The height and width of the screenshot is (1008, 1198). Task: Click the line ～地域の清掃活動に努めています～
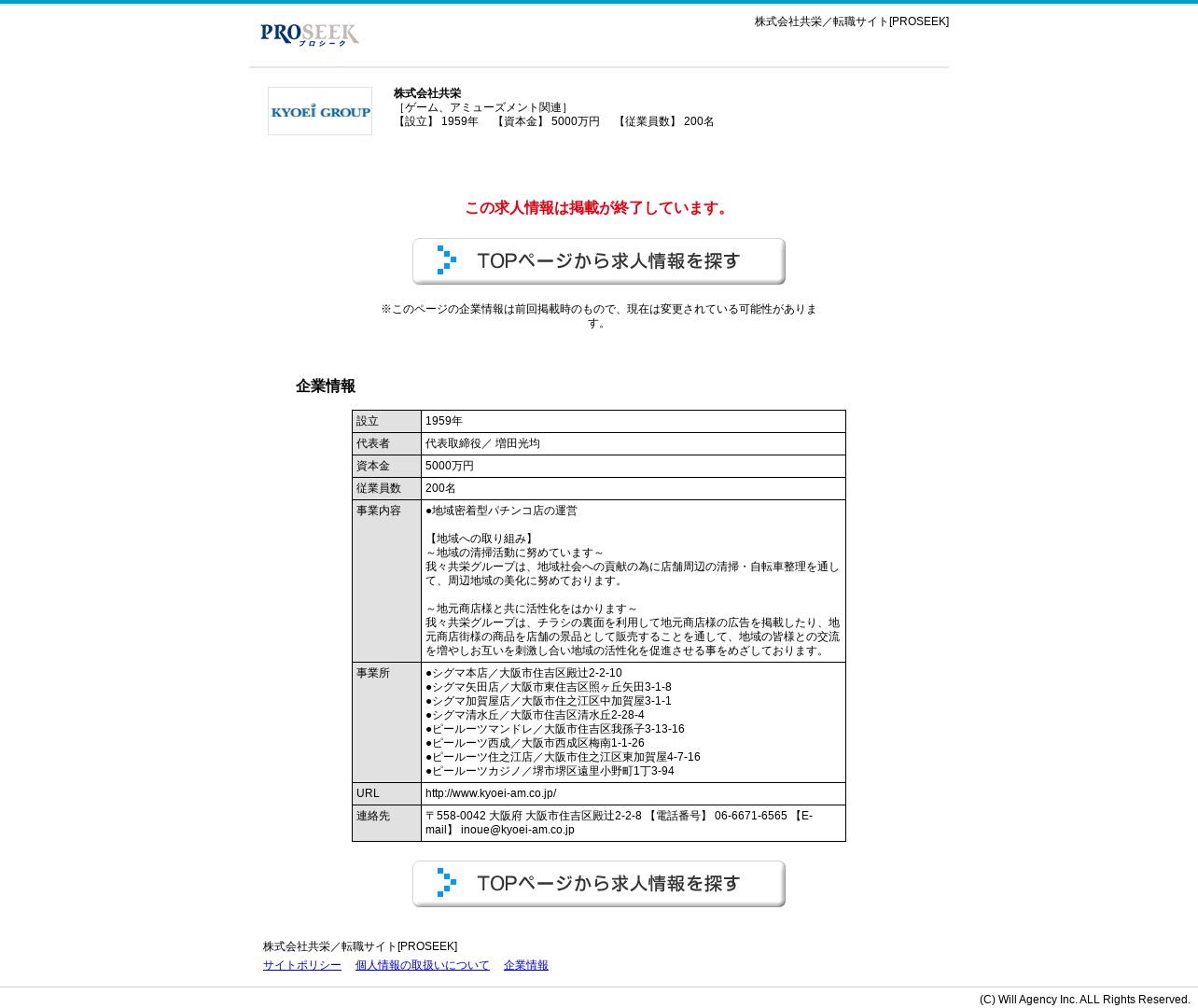click(x=515, y=553)
